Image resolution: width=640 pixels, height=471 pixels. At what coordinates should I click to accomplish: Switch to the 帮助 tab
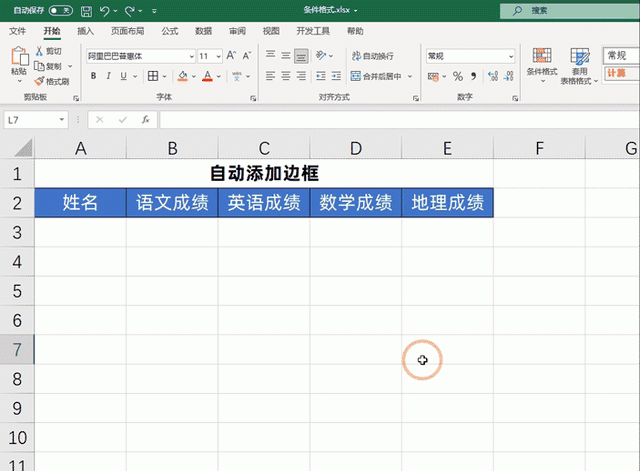coord(355,31)
